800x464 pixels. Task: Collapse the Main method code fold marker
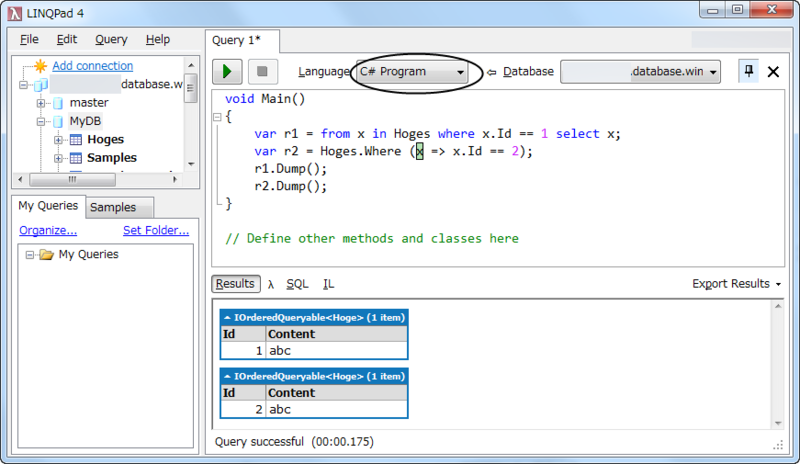[x=217, y=117]
